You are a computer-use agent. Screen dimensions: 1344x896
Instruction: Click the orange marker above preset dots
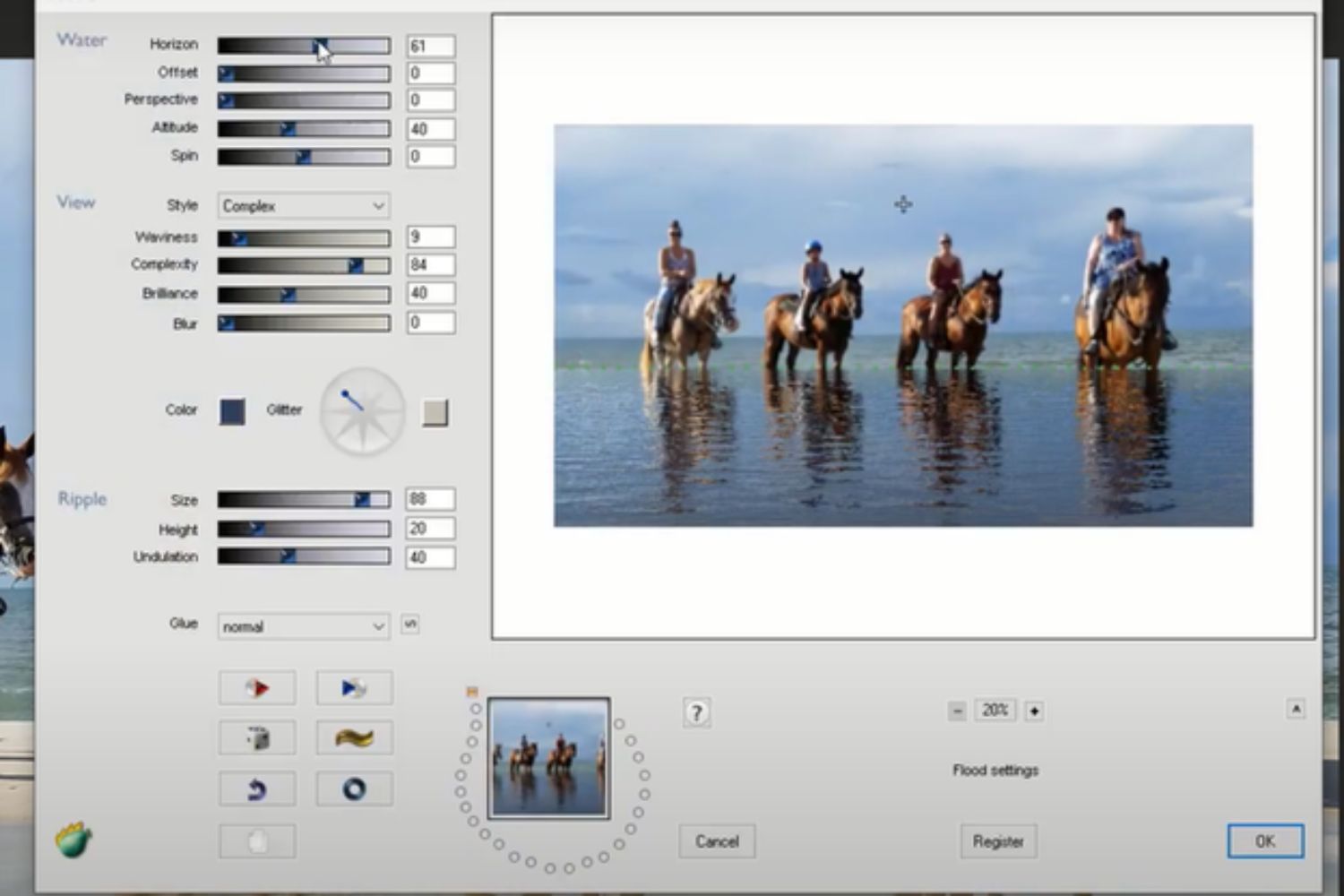tap(472, 692)
